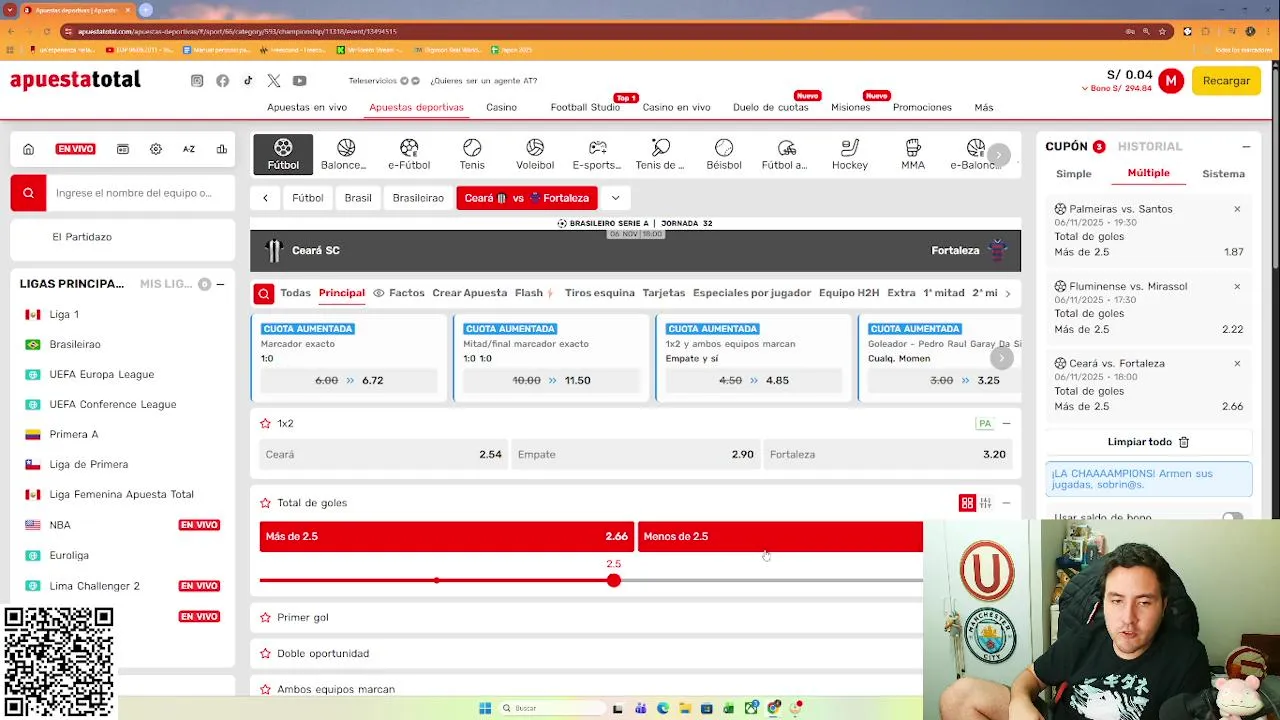Select the E-sports icon
Image resolution: width=1280 pixels, height=720 pixels.
coord(597,154)
